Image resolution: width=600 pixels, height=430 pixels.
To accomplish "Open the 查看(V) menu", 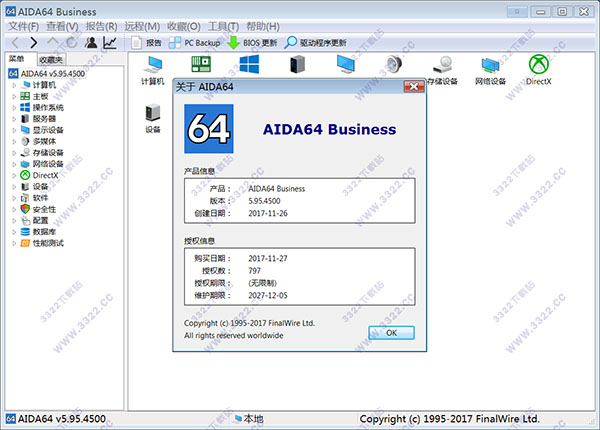I will pyautogui.click(x=62, y=26).
